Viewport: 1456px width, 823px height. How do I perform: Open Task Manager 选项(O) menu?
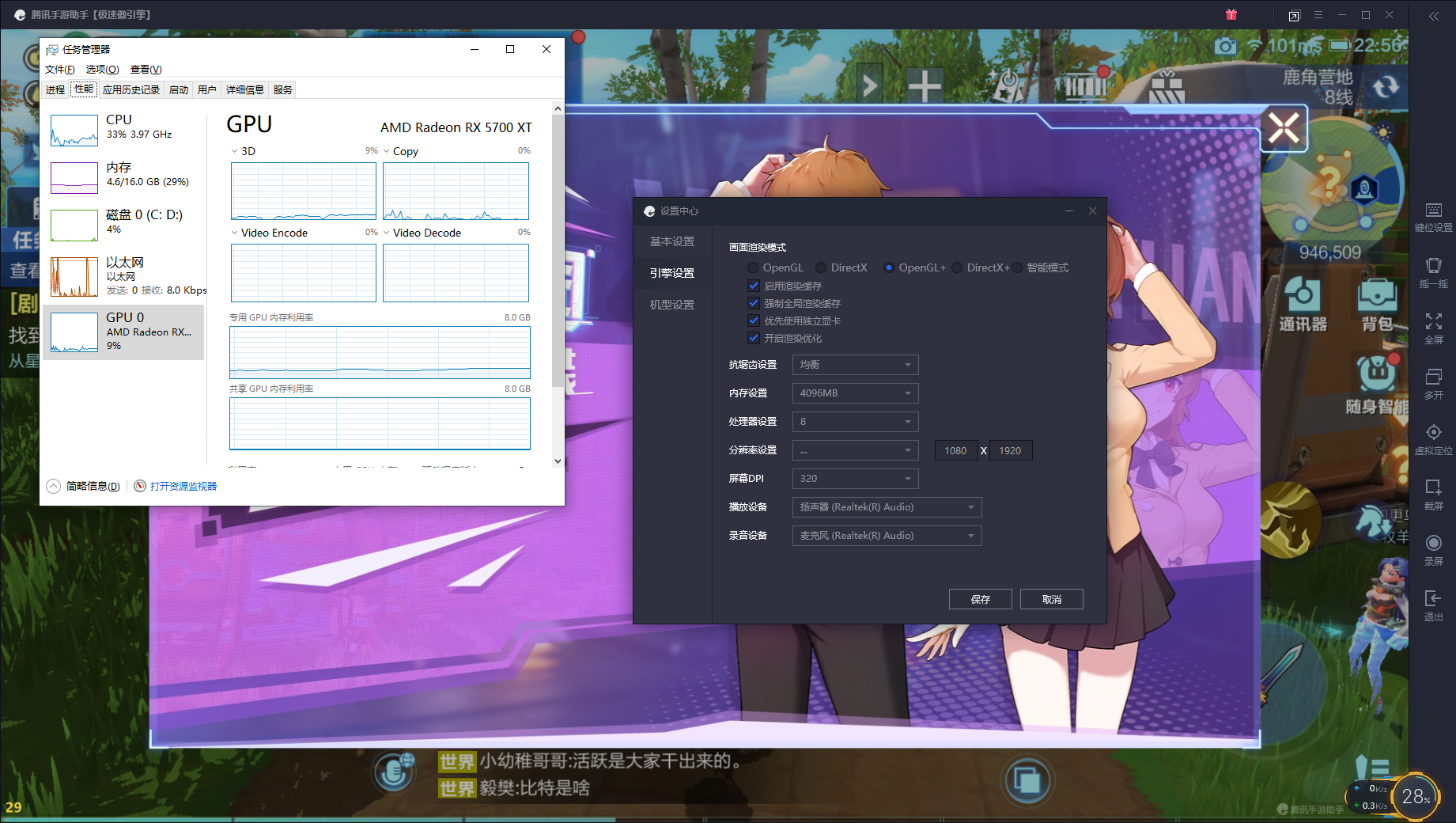click(x=103, y=70)
